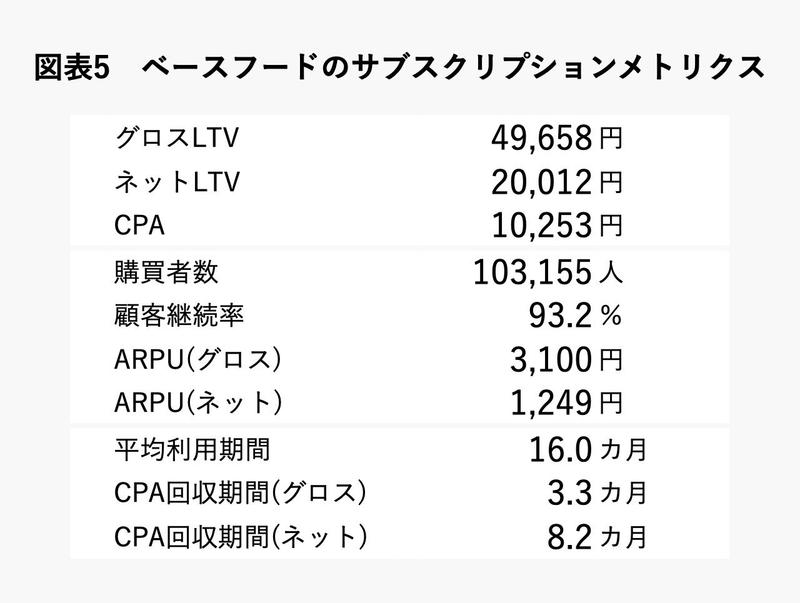
Task: Click the chart title 図表5 ベースフードのサブスクリプションメトリクス
Action: pyautogui.click(x=399, y=68)
